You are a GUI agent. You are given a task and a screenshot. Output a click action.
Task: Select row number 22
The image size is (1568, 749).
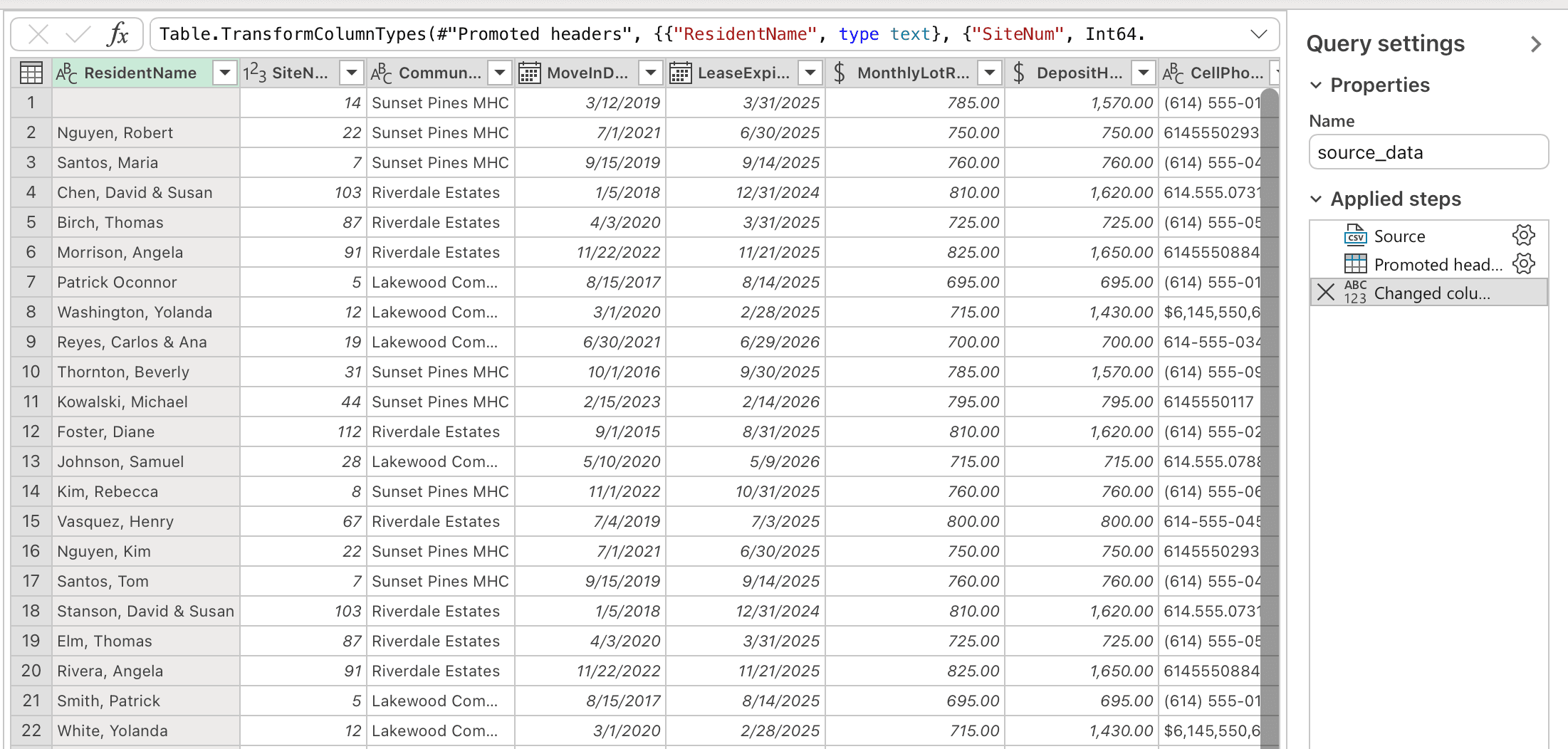[31, 730]
